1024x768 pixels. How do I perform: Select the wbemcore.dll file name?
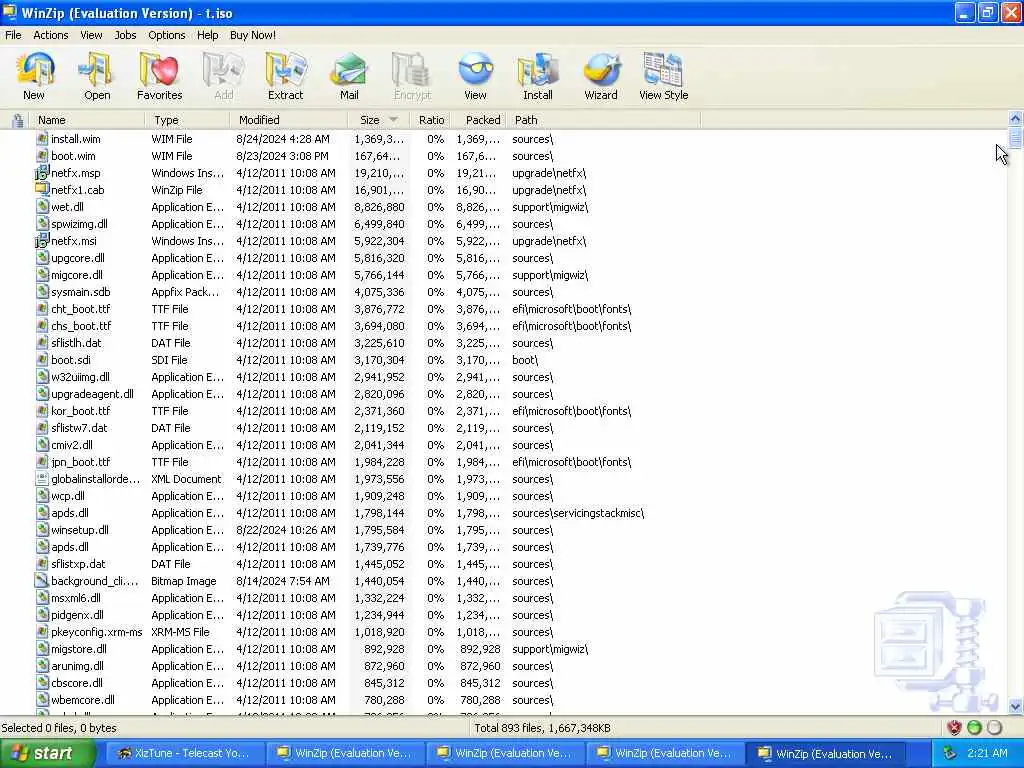82,699
